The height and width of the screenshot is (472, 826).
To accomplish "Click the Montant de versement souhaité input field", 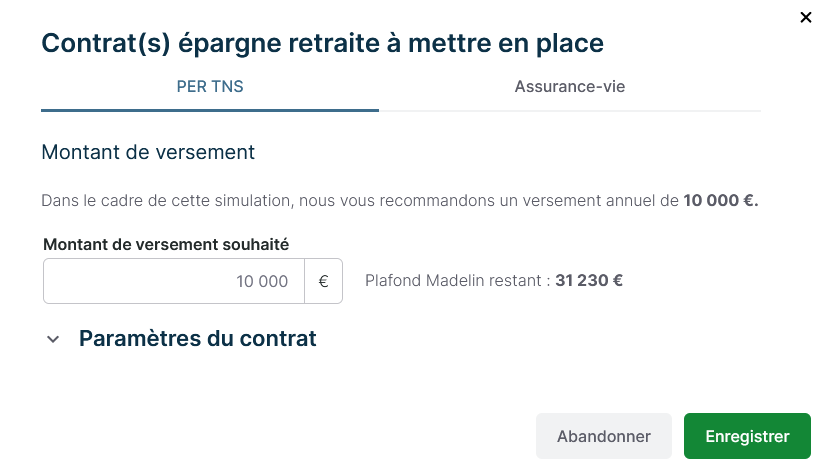I will coord(173,282).
